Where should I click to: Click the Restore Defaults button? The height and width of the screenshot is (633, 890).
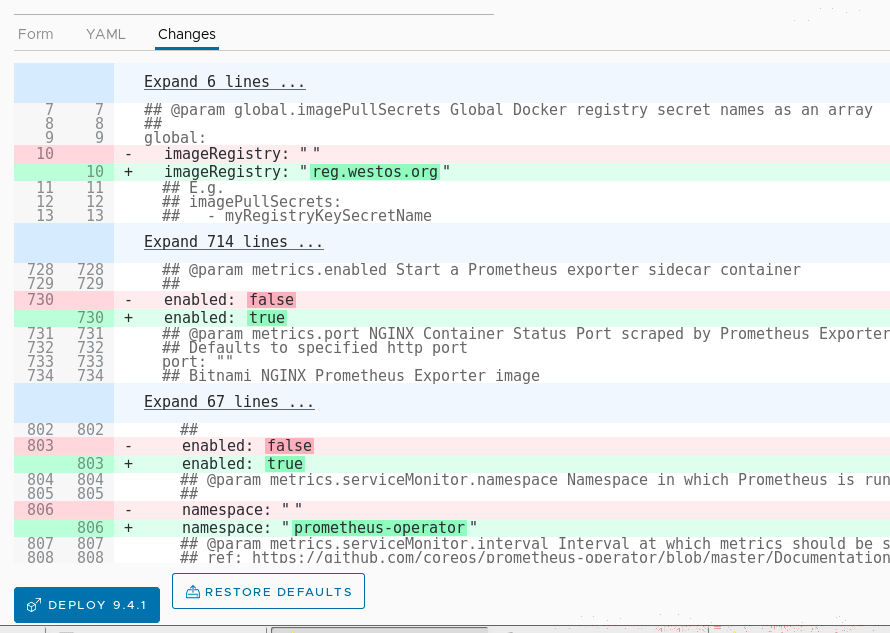pos(268,592)
